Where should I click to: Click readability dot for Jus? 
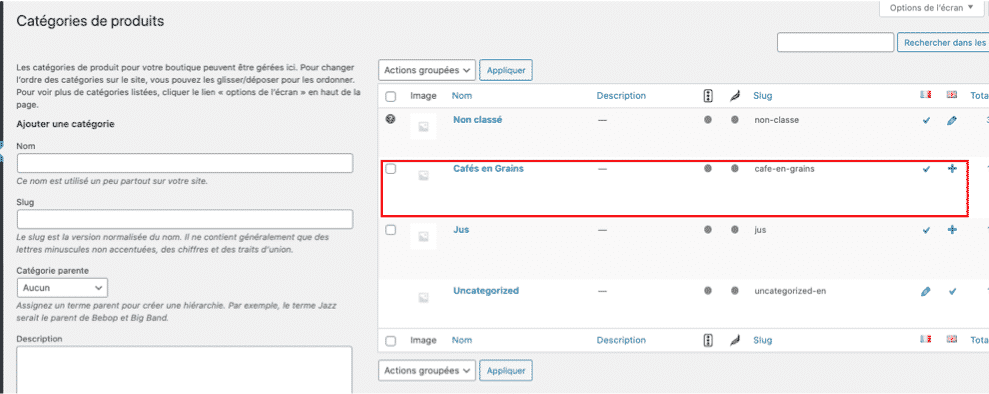tap(734, 230)
